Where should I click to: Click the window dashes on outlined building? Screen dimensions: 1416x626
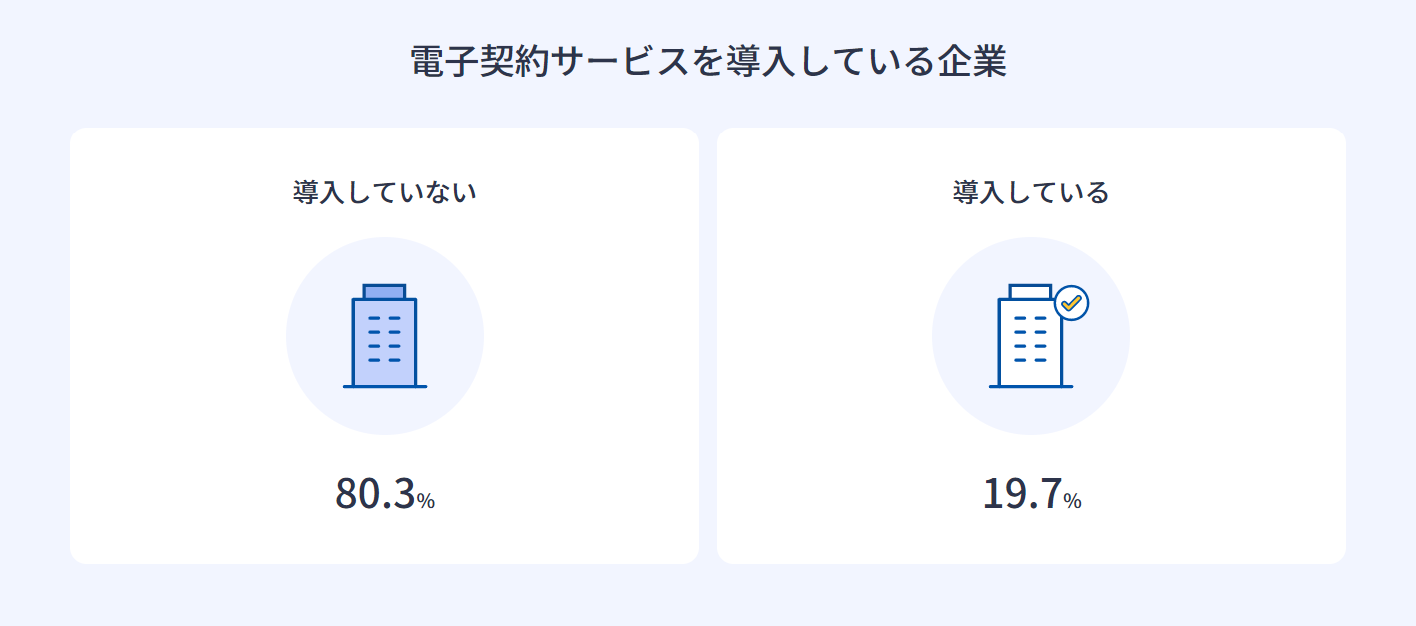pos(1030,338)
